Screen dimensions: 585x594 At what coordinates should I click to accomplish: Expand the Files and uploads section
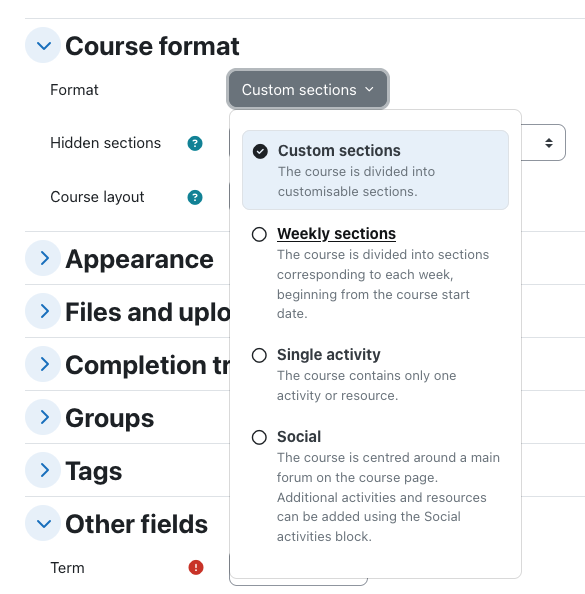coord(43,311)
